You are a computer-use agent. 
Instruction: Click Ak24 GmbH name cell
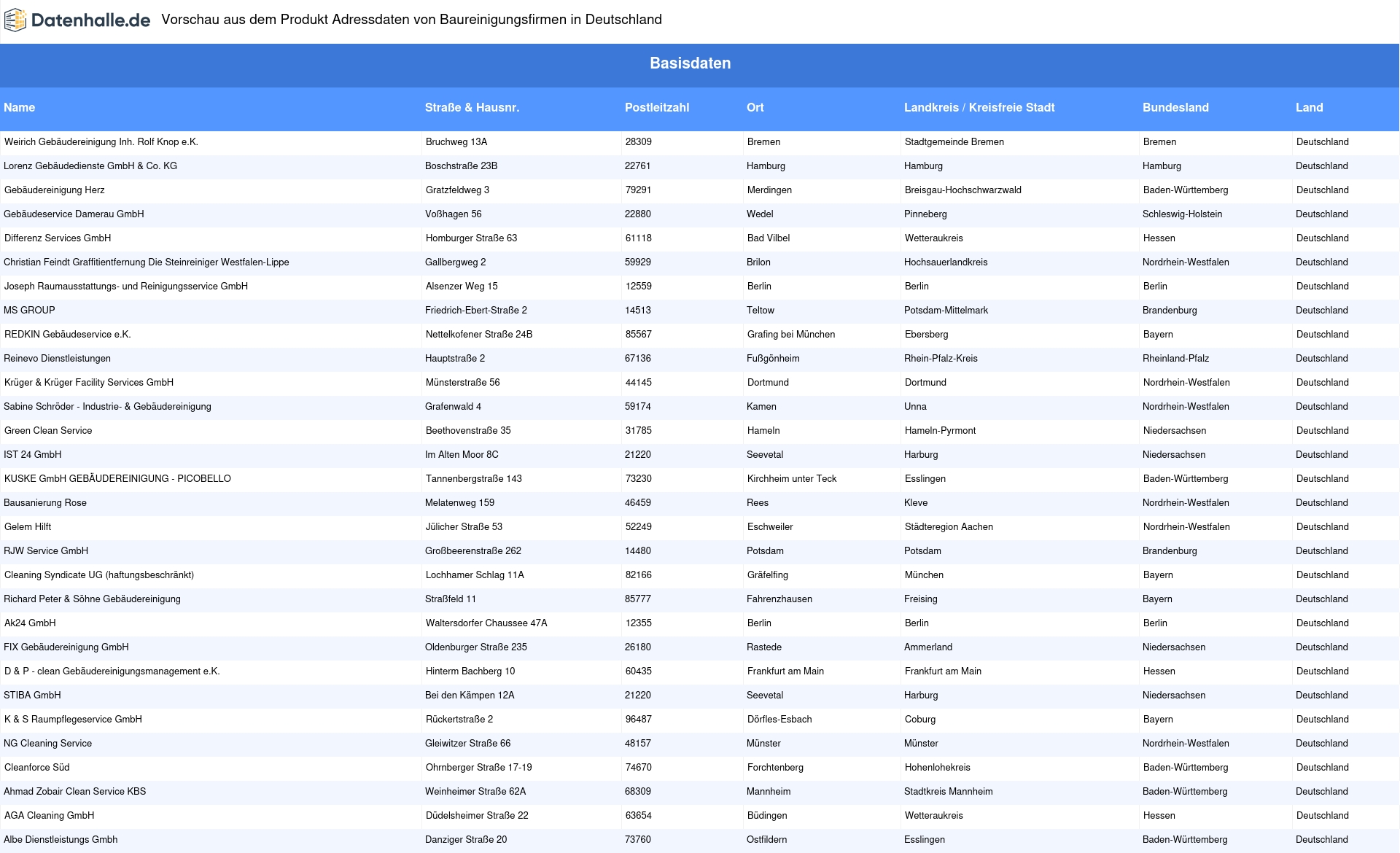point(30,623)
